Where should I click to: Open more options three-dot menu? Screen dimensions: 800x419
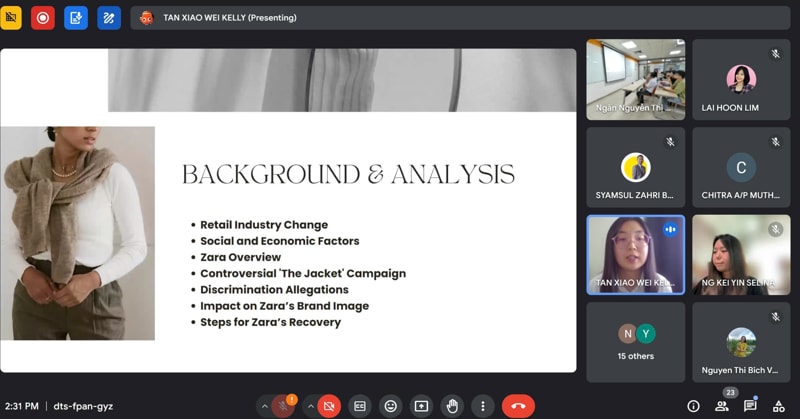(x=483, y=406)
